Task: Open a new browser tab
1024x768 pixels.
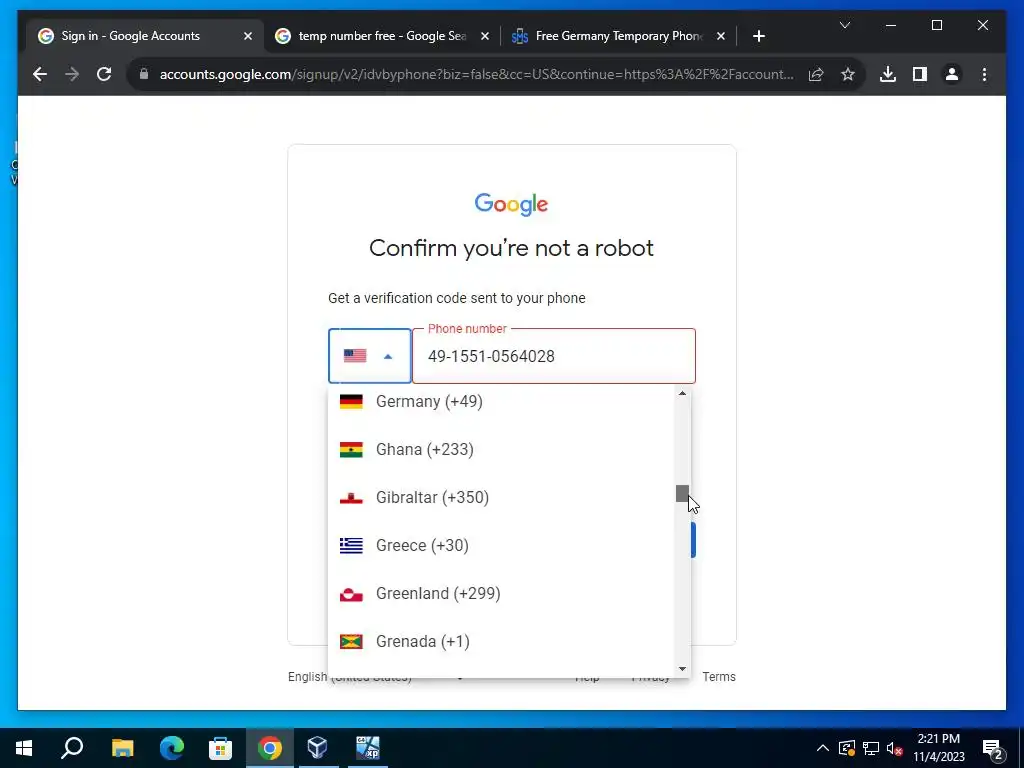Action: (x=758, y=36)
